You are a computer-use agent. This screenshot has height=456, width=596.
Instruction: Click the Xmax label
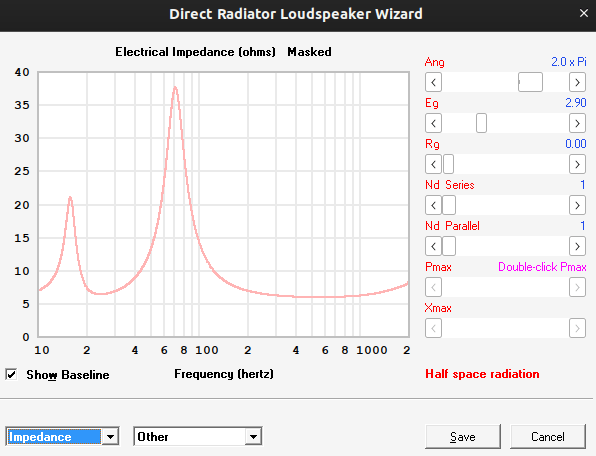point(438,308)
